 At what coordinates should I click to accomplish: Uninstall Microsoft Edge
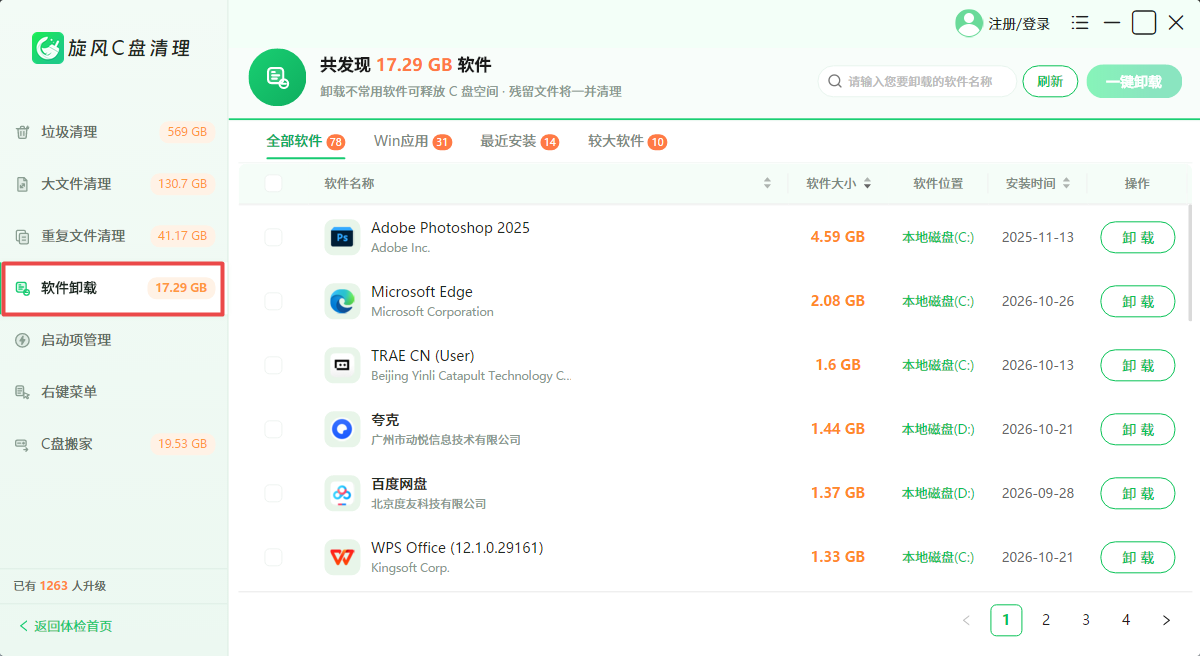pos(1138,301)
